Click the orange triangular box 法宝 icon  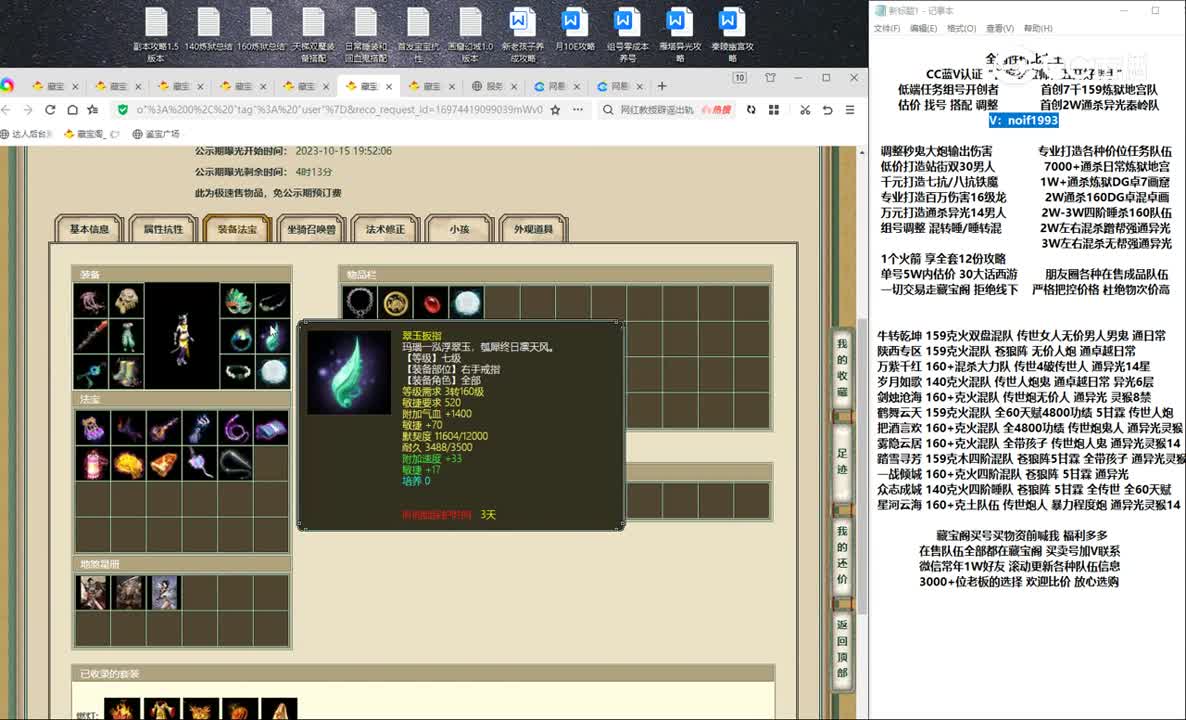[x=164, y=464]
